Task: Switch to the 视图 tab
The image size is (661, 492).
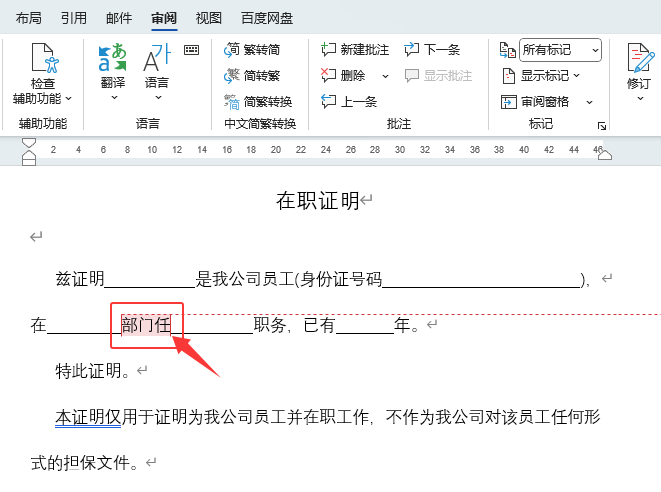Action: point(209,18)
